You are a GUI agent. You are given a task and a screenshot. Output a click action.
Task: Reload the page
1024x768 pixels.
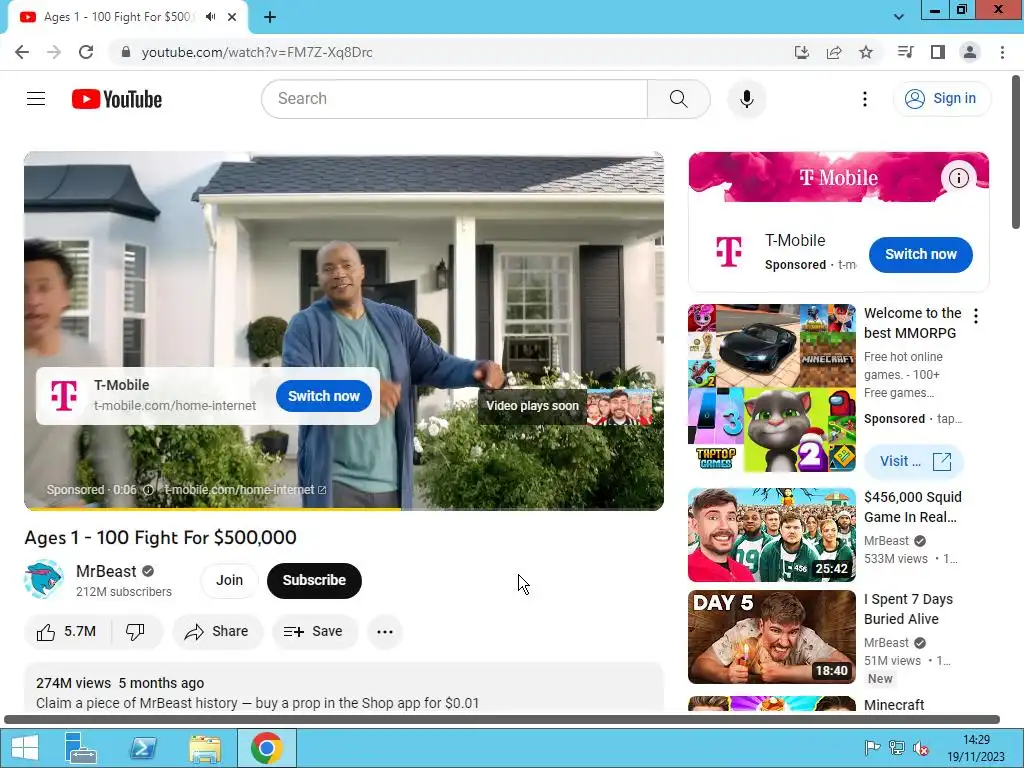pyautogui.click(x=86, y=52)
